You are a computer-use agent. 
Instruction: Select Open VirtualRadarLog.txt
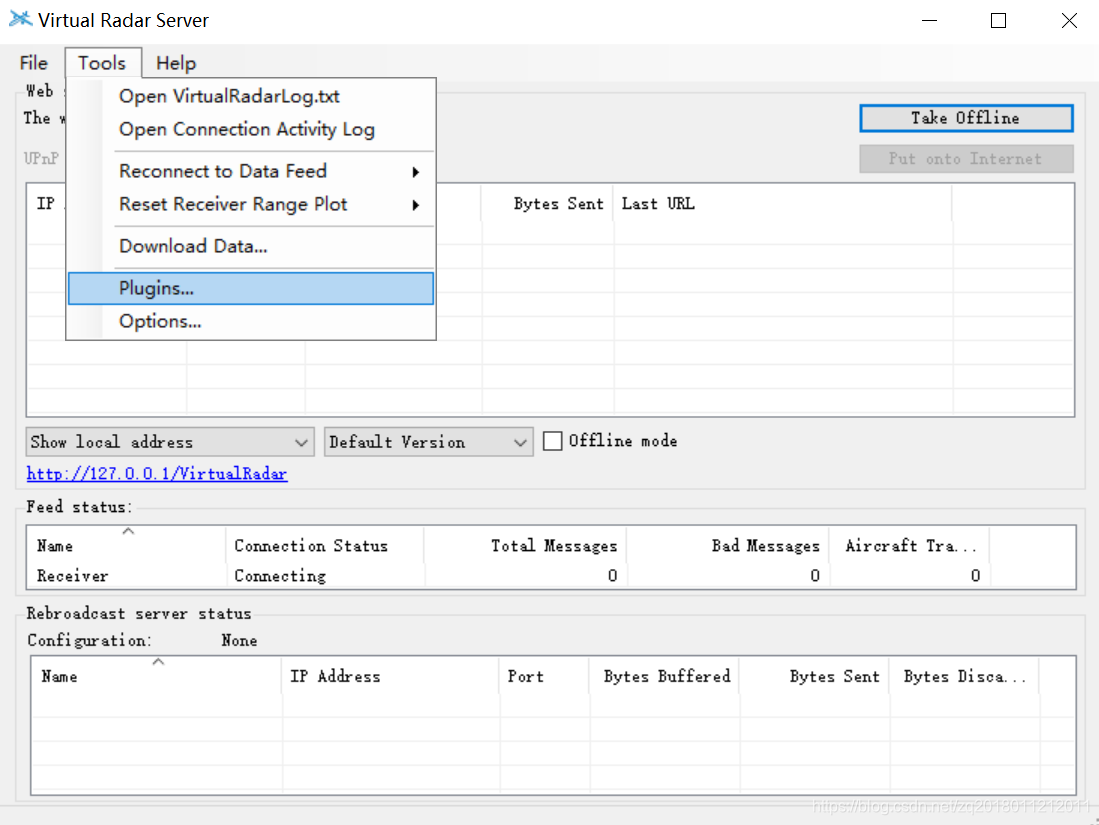point(250,96)
